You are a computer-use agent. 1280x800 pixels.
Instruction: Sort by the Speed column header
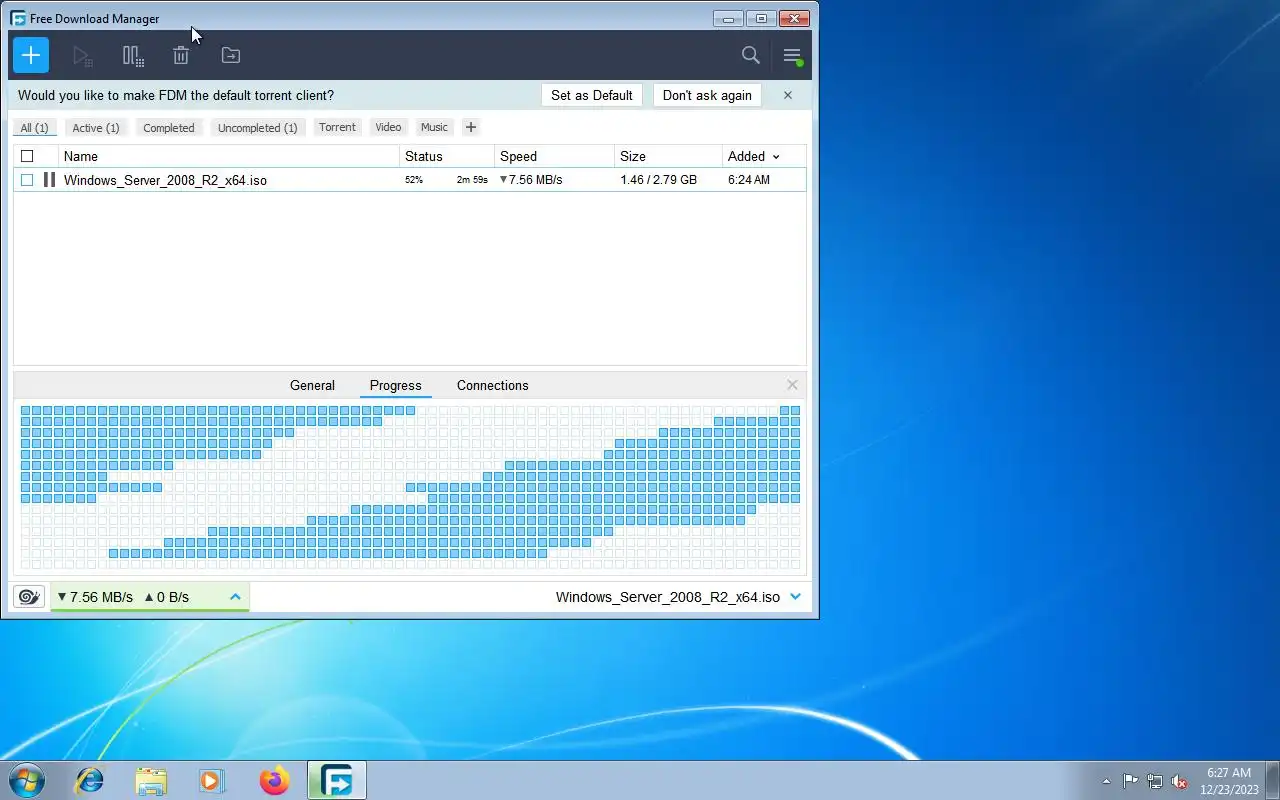tap(554, 156)
